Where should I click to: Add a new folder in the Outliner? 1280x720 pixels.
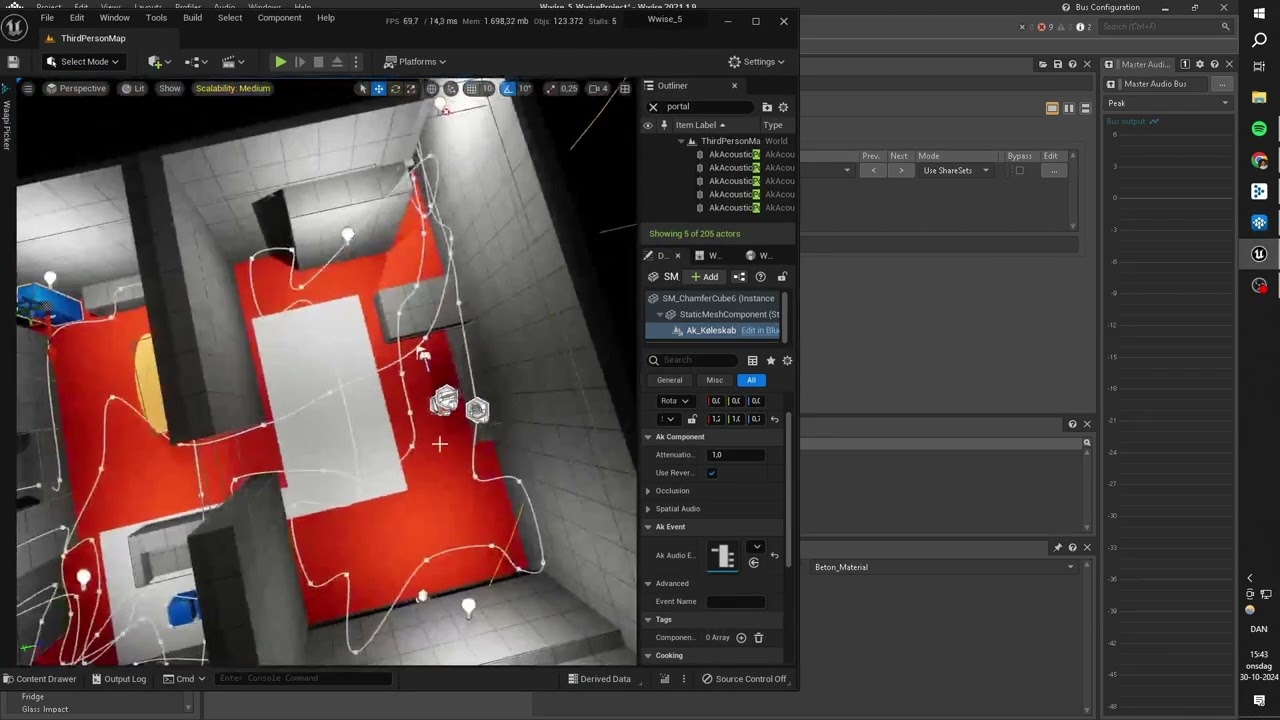point(767,107)
